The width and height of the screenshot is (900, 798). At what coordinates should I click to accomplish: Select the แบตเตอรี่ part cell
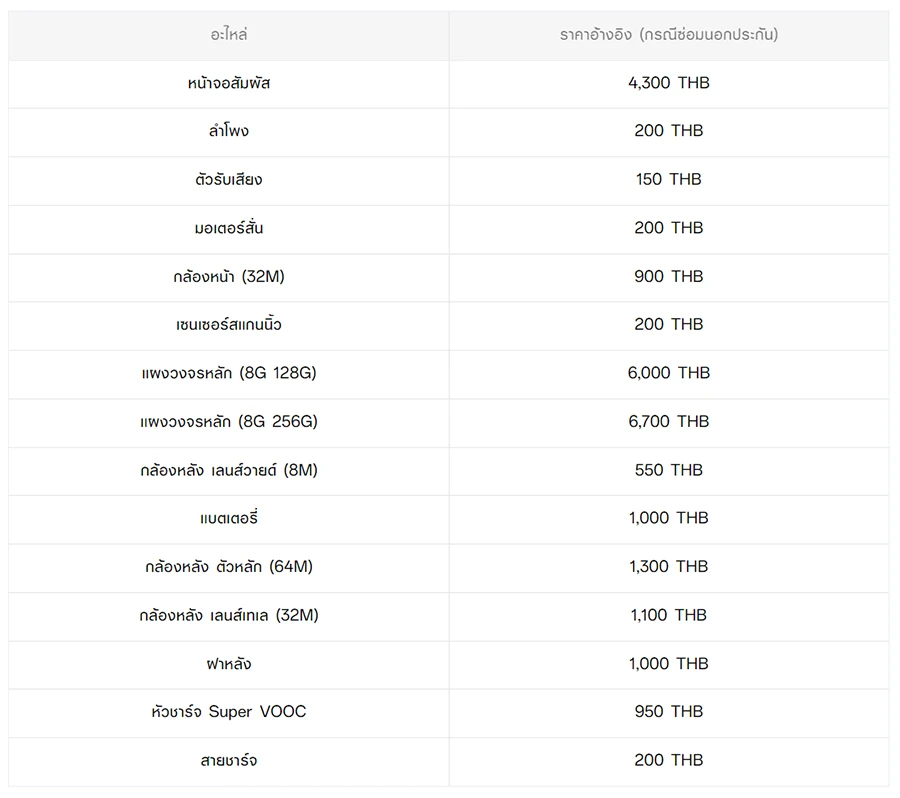[229, 518]
